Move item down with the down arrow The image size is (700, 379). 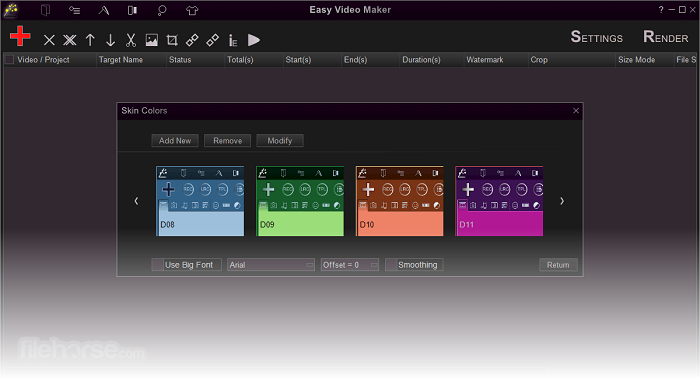110,40
